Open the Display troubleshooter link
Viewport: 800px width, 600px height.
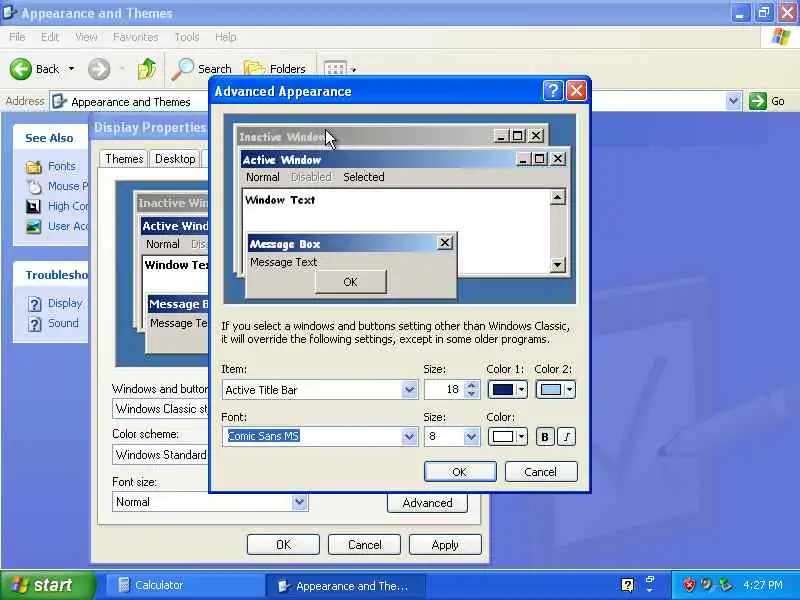(x=65, y=303)
